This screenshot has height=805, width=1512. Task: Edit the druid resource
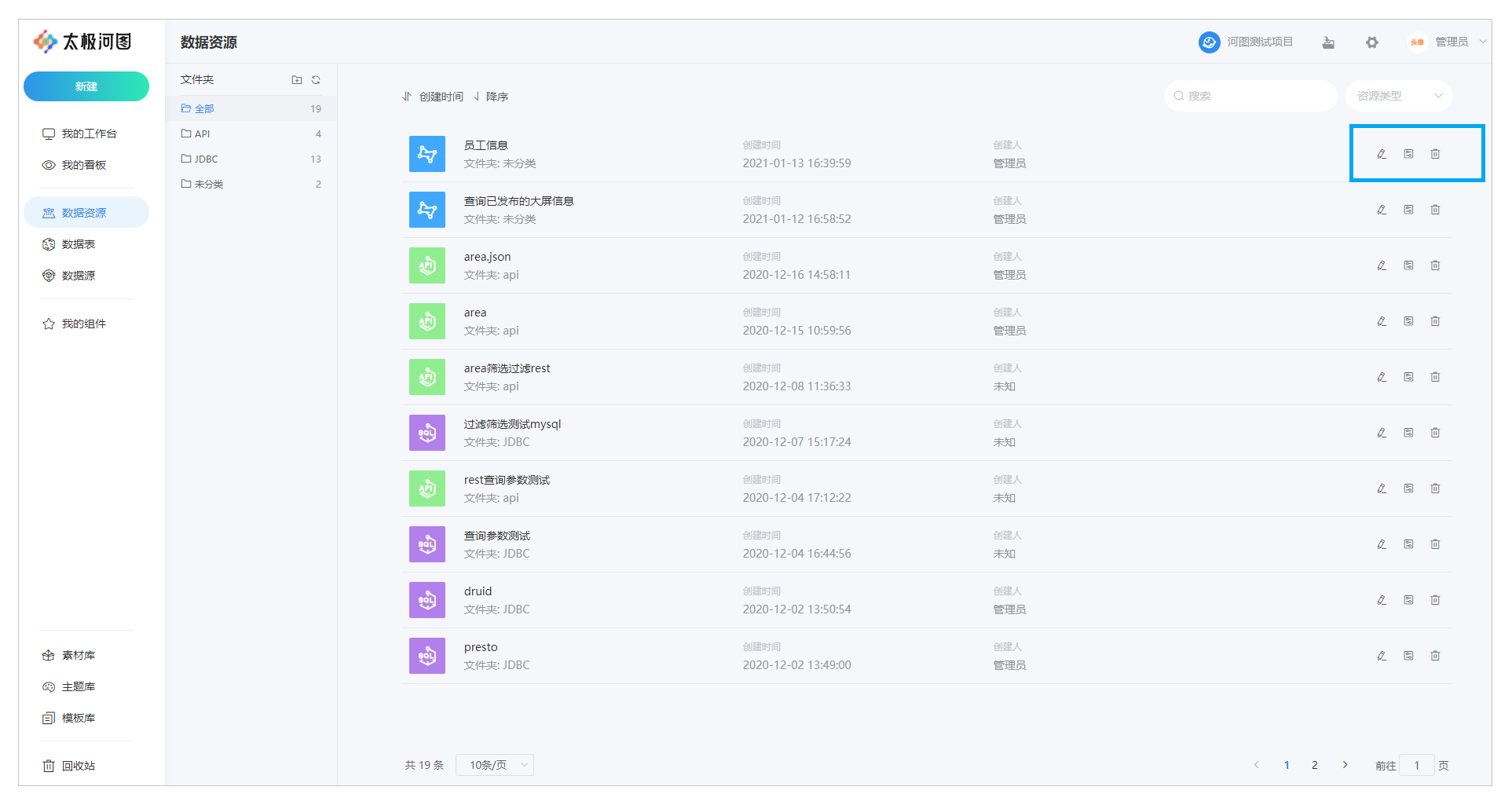click(1382, 600)
